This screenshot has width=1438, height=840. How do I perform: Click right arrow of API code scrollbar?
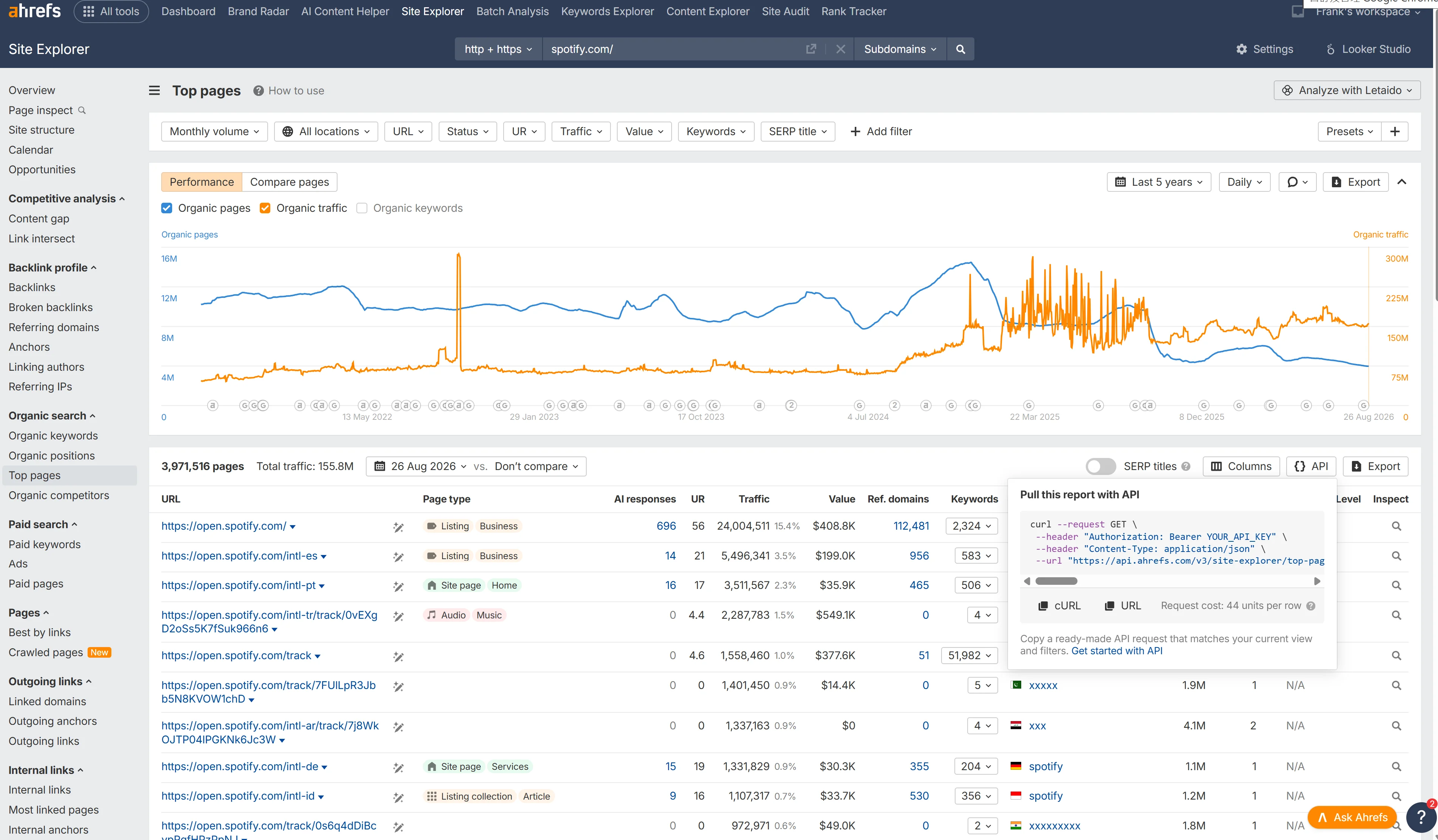tap(1317, 581)
